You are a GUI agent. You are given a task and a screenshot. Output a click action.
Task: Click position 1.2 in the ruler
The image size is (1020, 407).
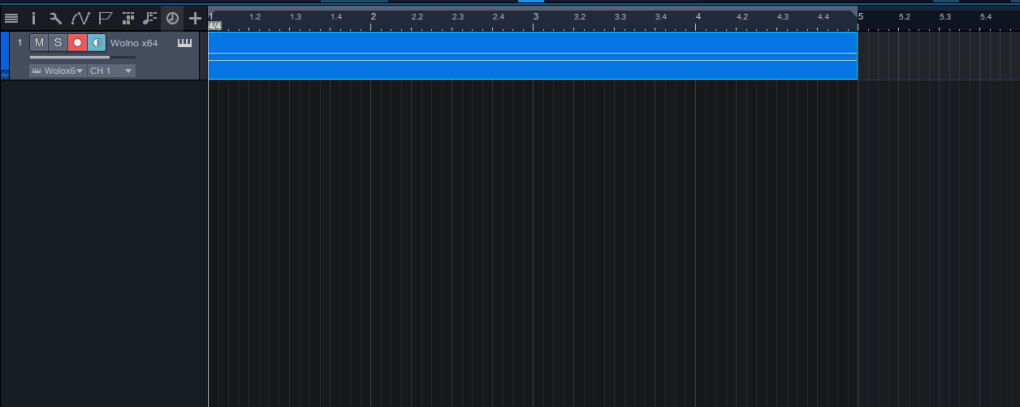(x=255, y=17)
